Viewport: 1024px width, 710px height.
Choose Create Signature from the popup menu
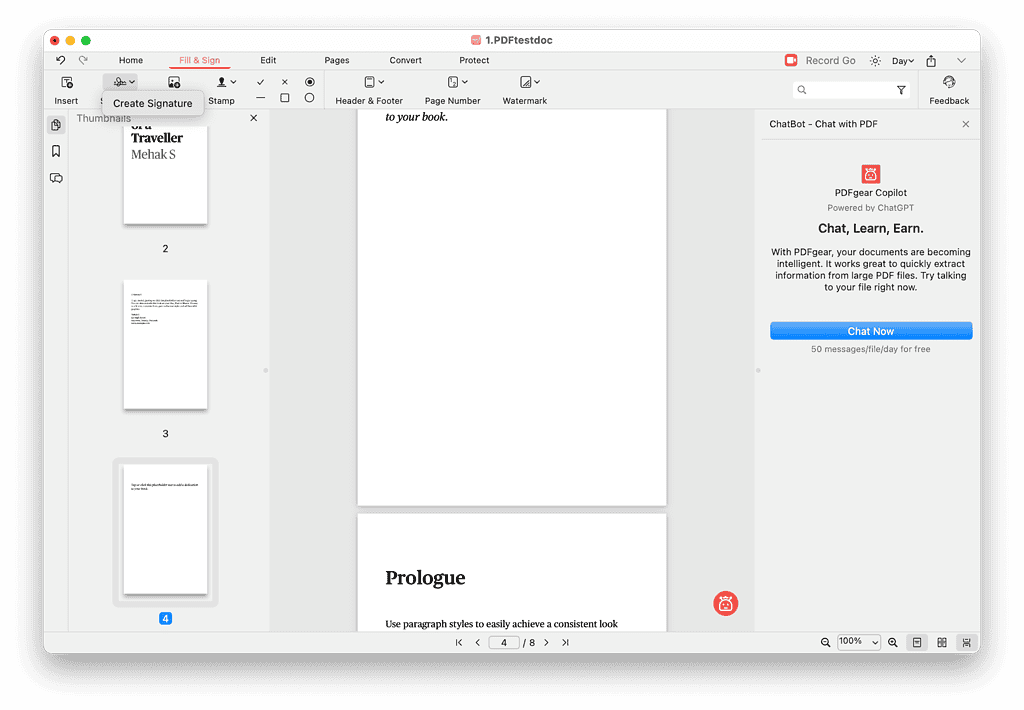tap(153, 103)
